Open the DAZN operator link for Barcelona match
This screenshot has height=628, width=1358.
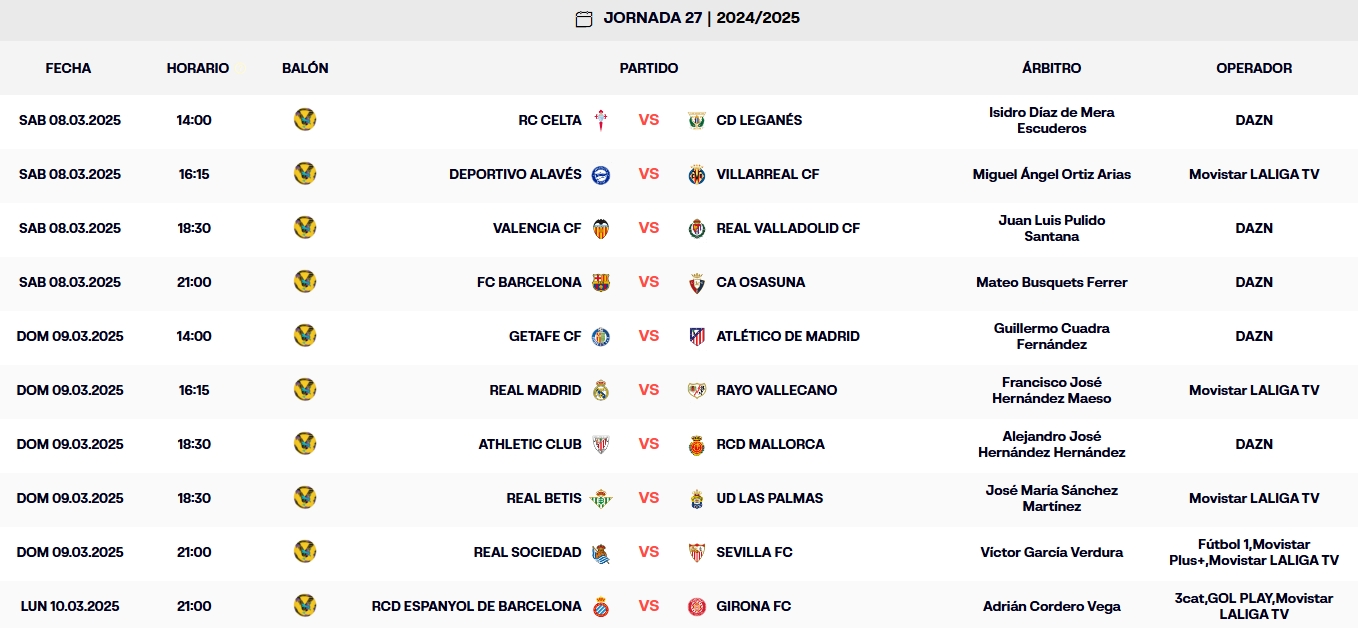pos(1253,282)
